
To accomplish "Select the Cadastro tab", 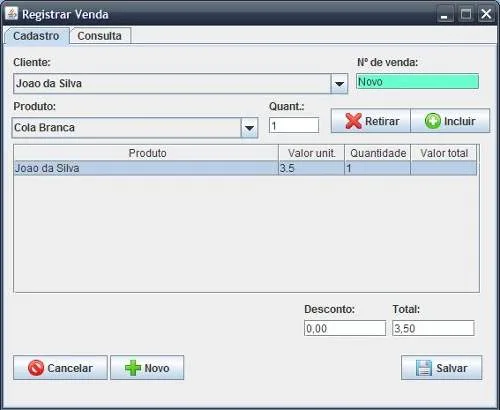I will point(36,36).
